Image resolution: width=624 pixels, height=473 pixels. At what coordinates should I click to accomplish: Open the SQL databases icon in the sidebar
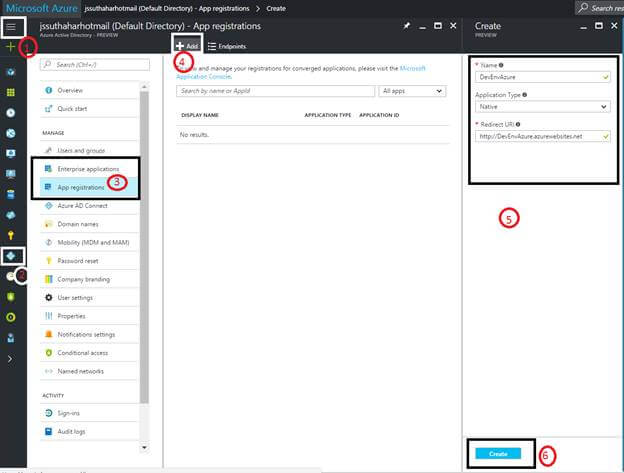coord(11,195)
